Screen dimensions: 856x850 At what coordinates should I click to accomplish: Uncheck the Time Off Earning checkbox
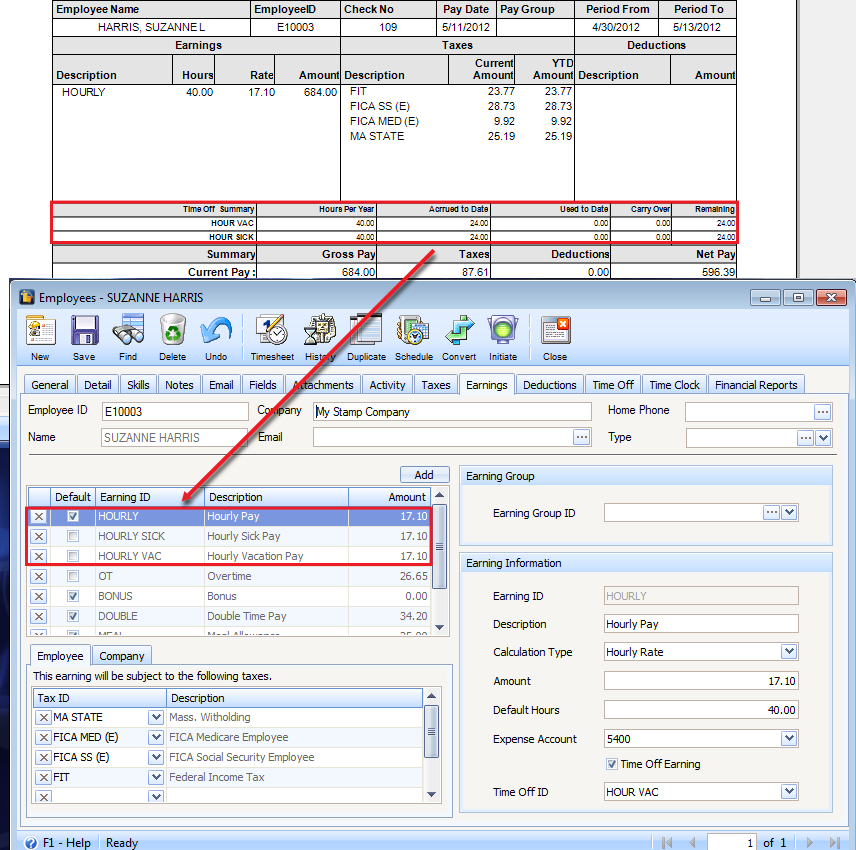(612, 764)
